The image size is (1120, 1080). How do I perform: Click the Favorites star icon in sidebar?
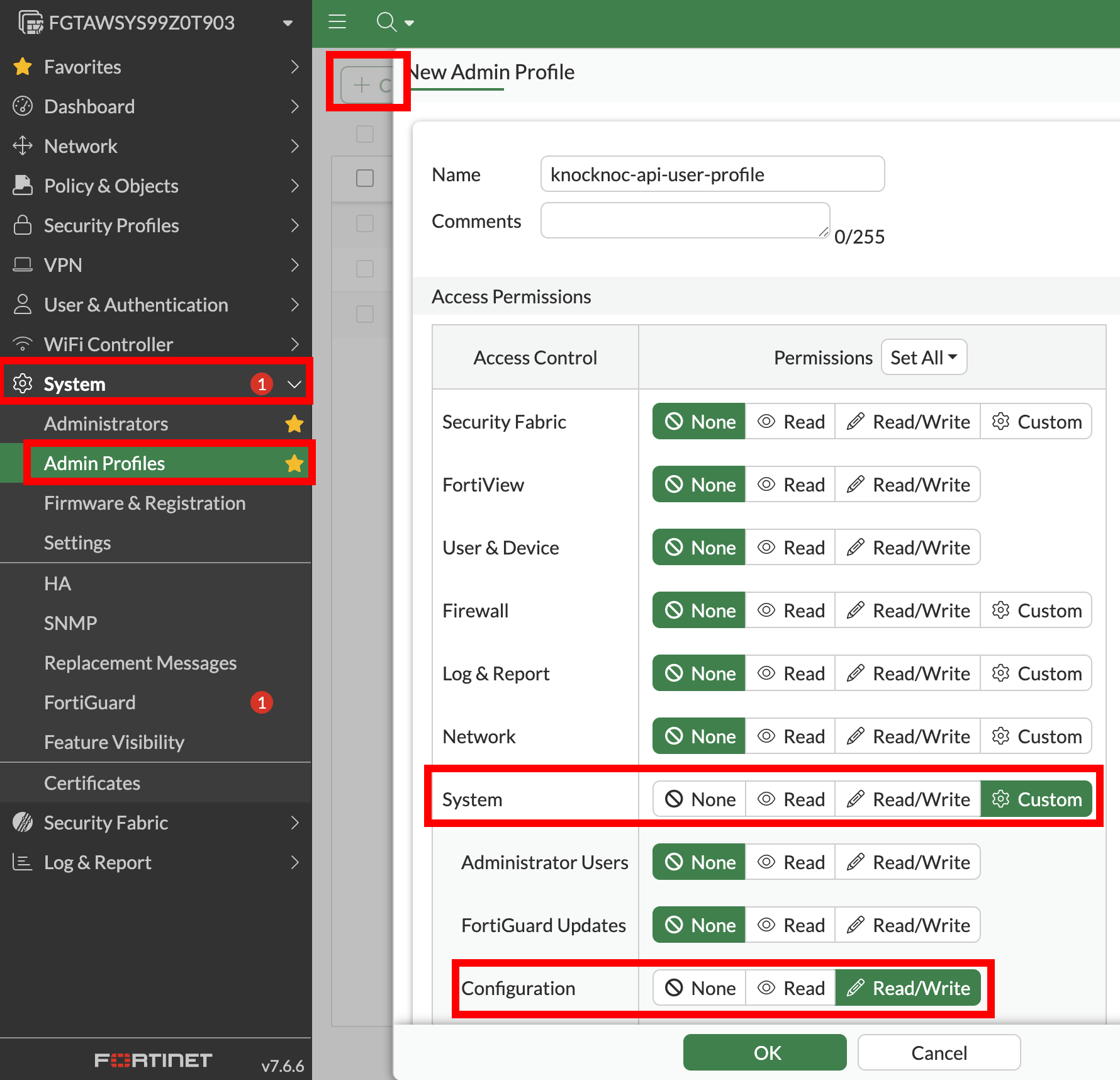point(23,67)
